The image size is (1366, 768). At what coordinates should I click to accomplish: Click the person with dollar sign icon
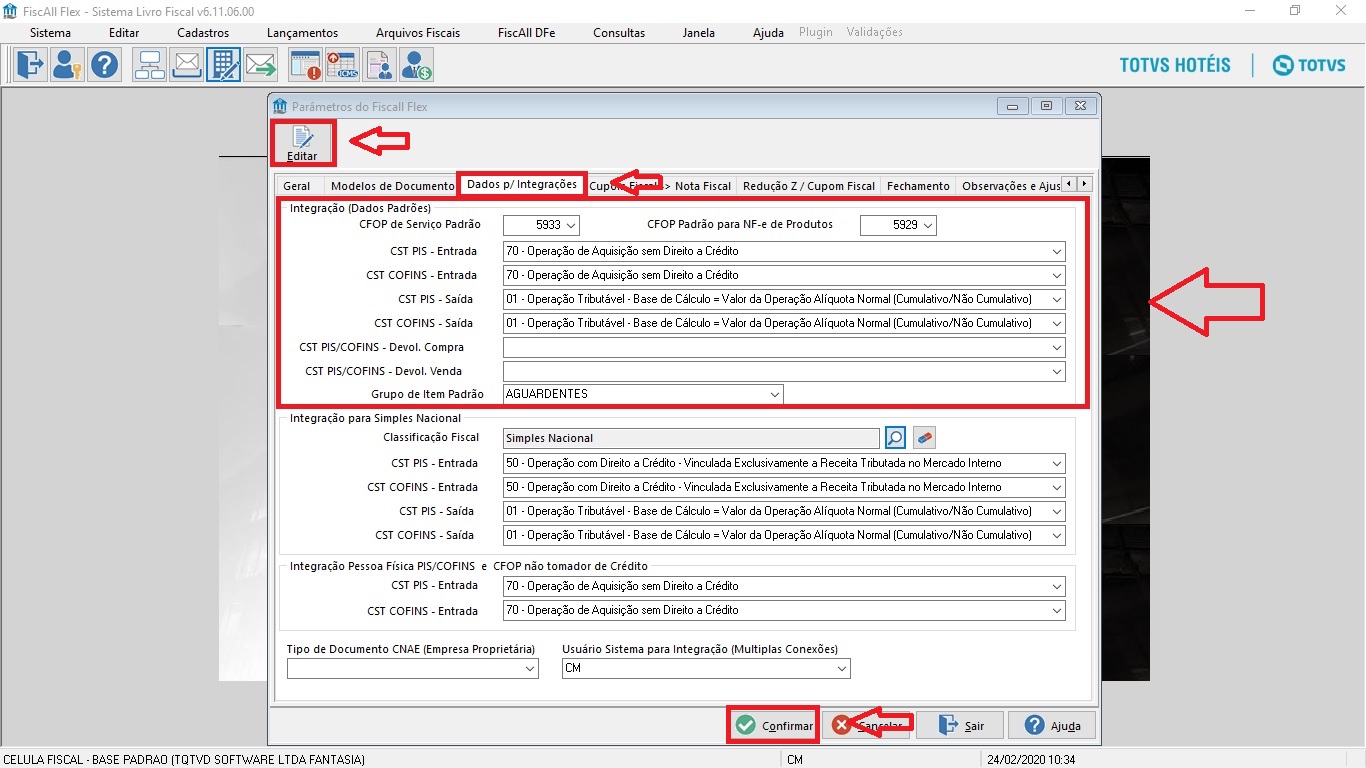(x=417, y=66)
